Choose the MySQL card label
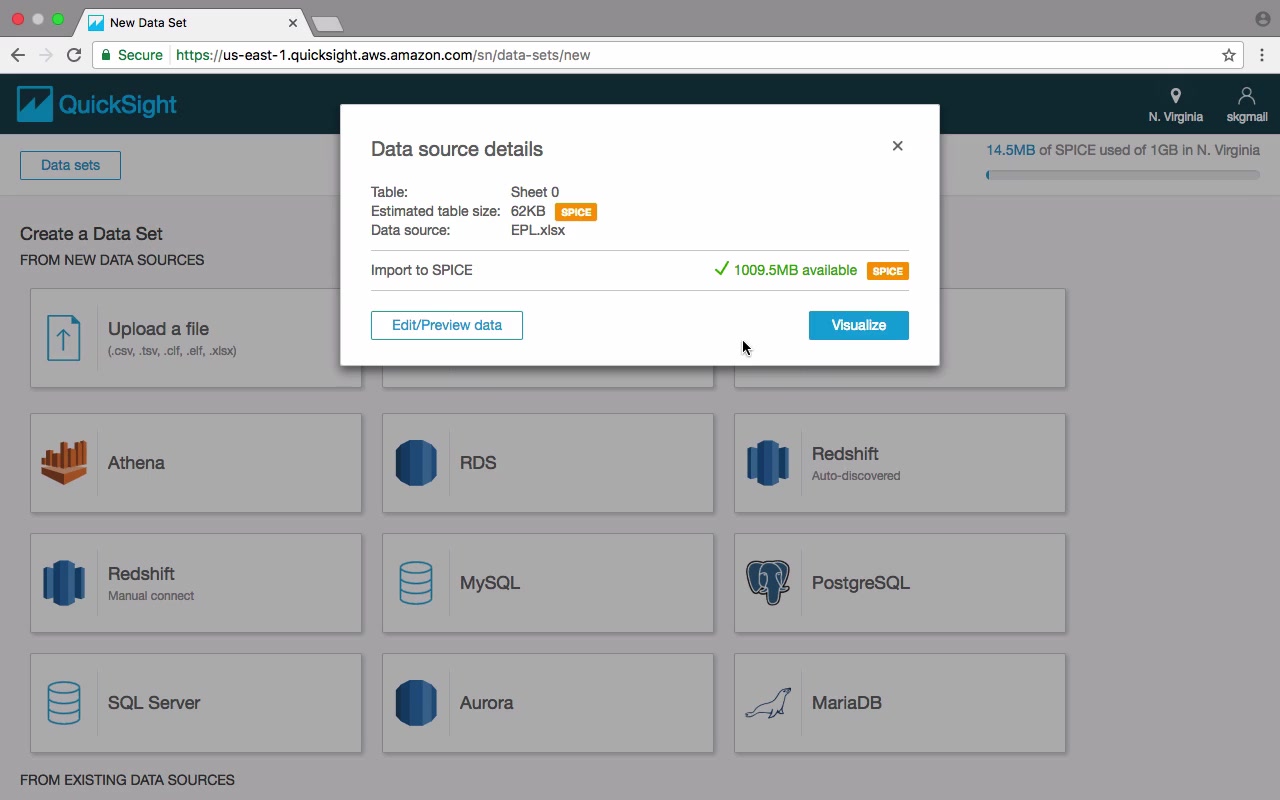Viewport: 1280px width, 800px height. [490, 583]
